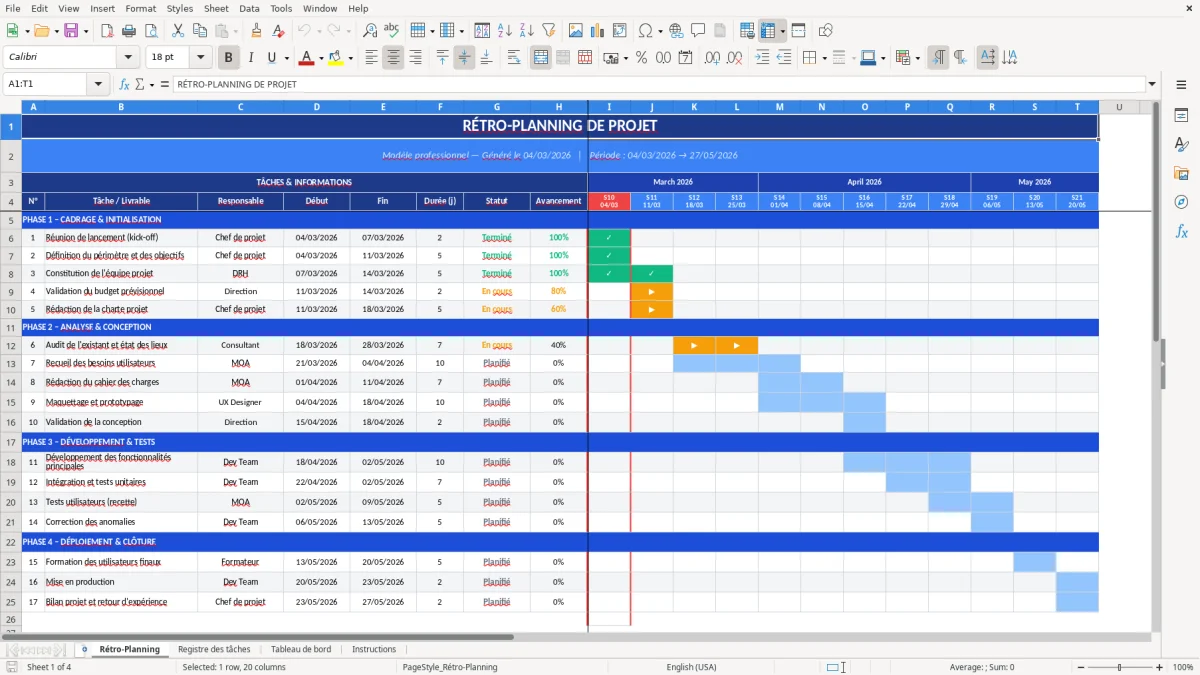Export as PDF icon

tap(108, 31)
